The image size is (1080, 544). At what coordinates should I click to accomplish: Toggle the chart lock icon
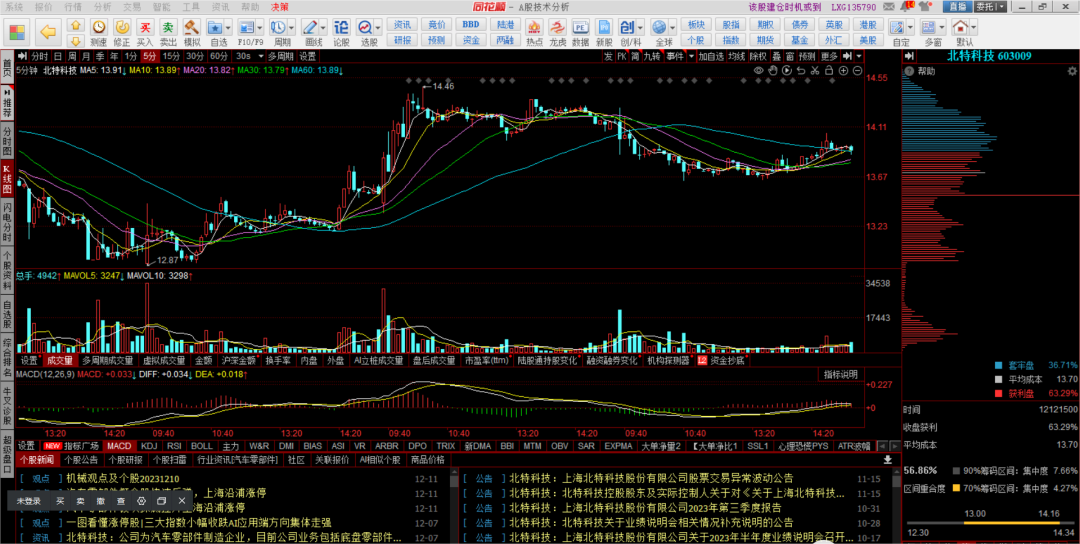829,70
